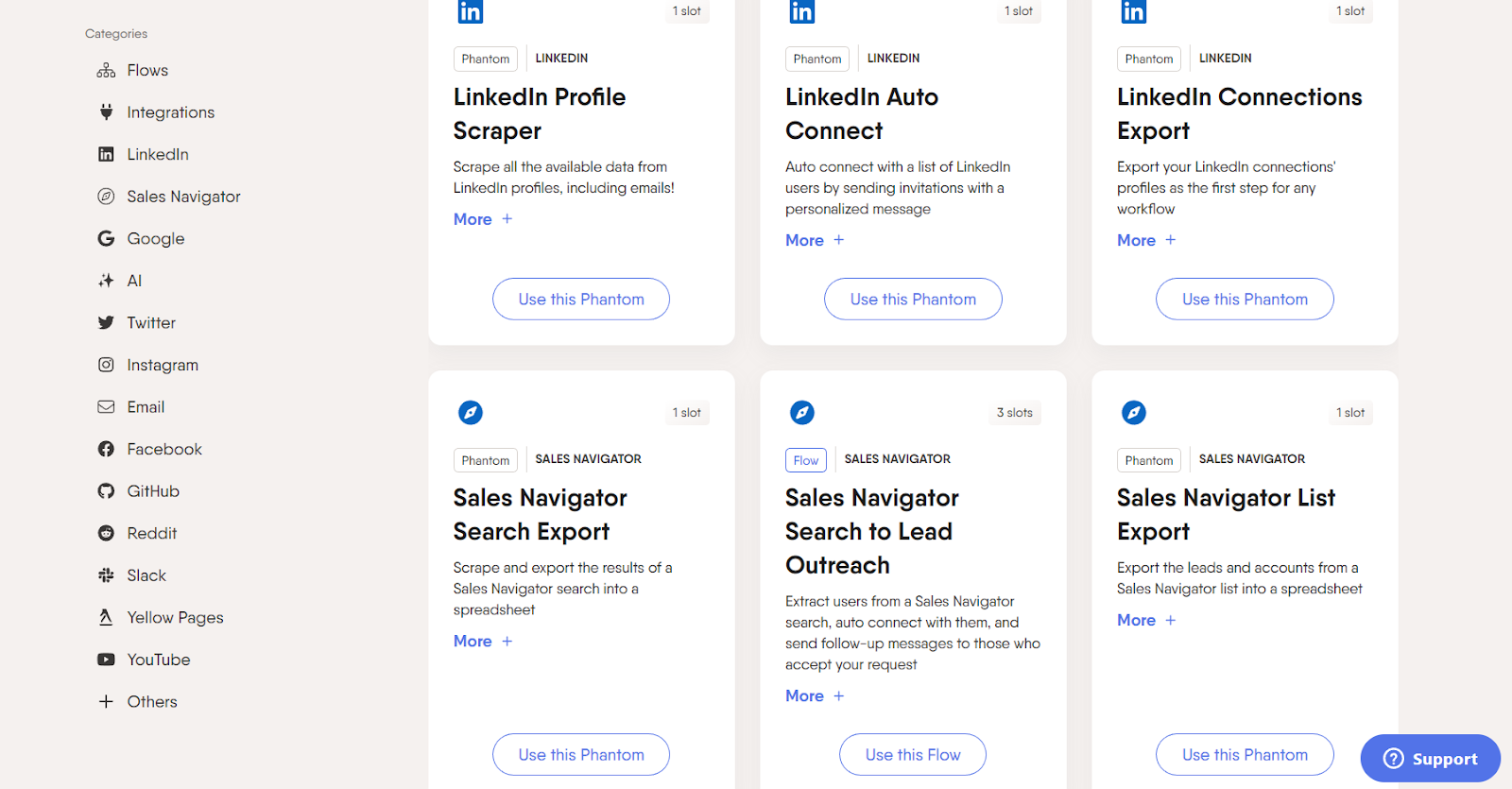Image resolution: width=1512 pixels, height=789 pixels.
Task: Select the Reddit category label
Action: [152, 533]
